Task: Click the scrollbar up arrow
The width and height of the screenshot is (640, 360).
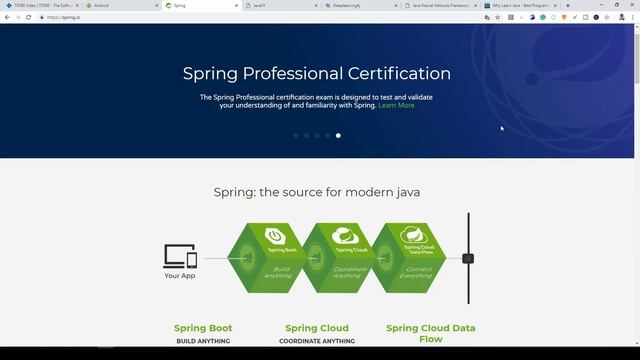Action: pos(637,27)
